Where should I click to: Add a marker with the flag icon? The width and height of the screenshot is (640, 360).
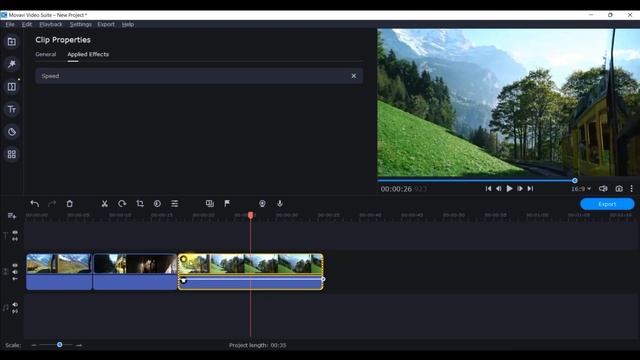pos(227,203)
